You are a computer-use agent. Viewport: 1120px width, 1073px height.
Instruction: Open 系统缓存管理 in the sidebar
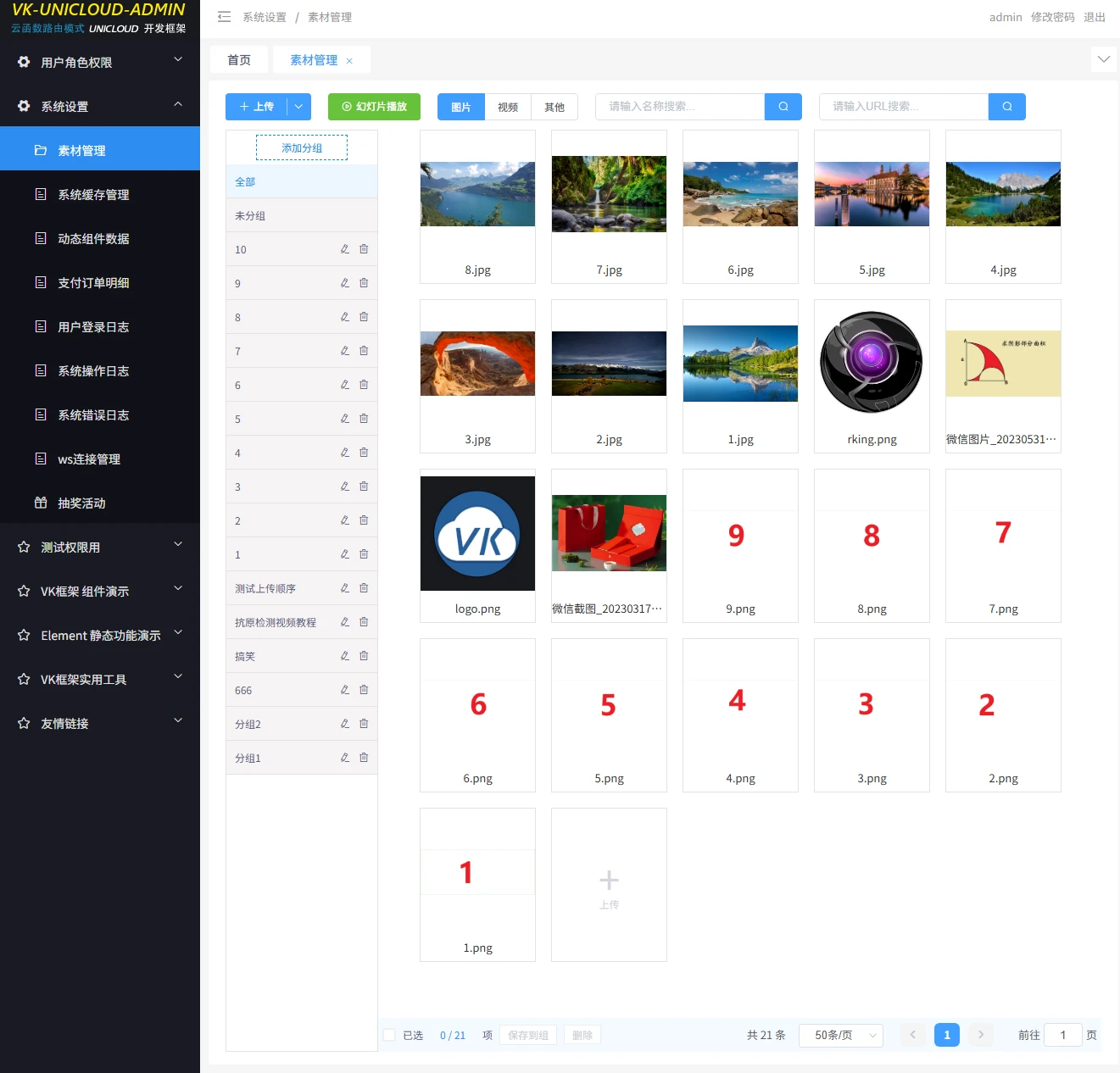point(93,195)
